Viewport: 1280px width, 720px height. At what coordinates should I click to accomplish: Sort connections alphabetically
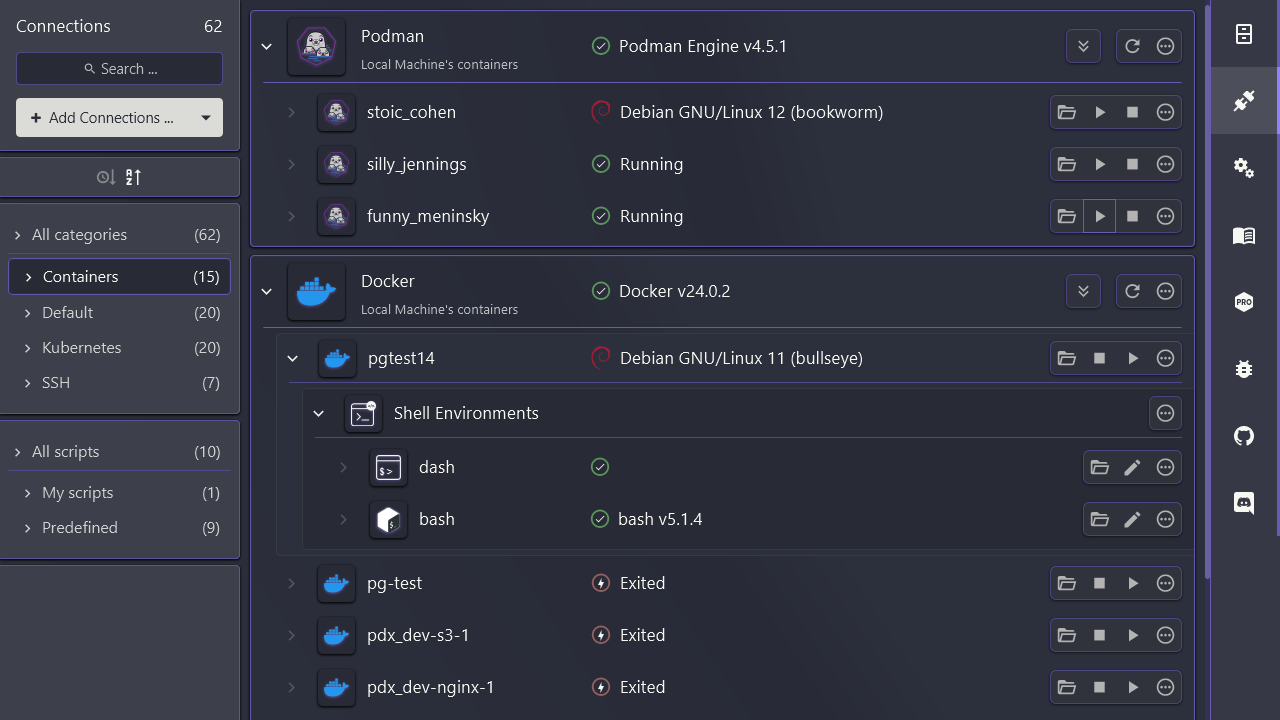(134, 177)
